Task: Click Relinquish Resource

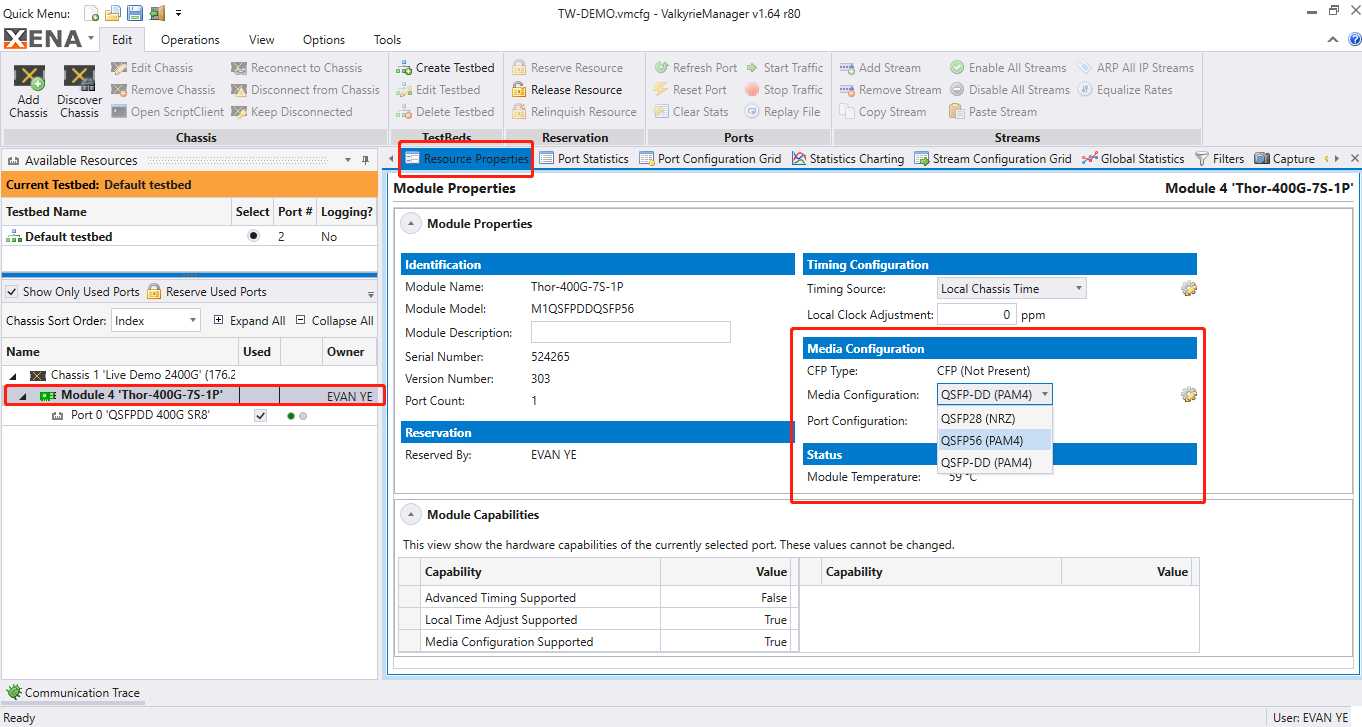Action: [x=574, y=112]
